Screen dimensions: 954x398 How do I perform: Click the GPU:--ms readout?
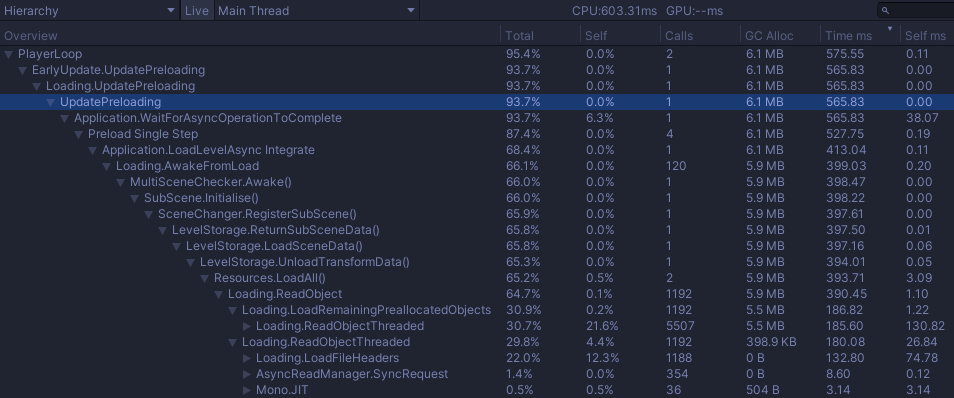pyautogui.click(x=695, y=10)
